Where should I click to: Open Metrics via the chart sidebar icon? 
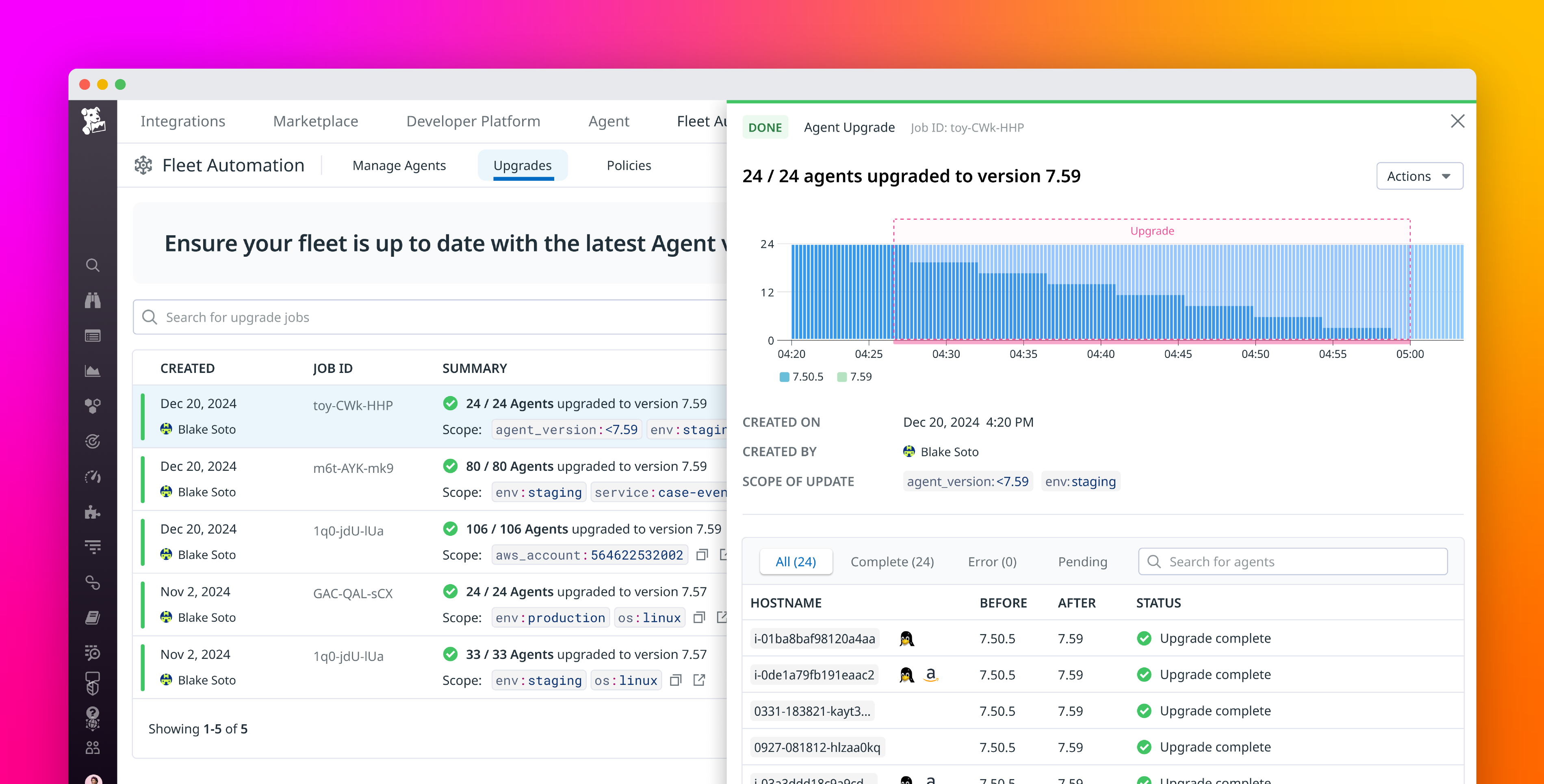coord(93,370)
